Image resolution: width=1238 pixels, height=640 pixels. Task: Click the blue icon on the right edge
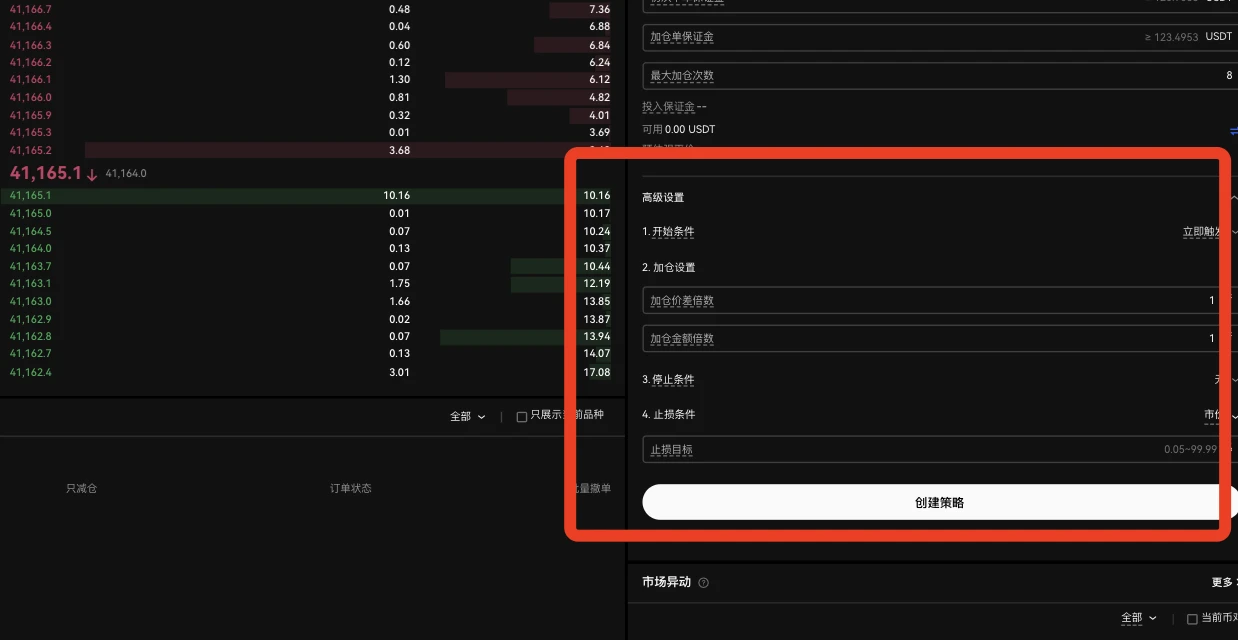(1233, 128)
